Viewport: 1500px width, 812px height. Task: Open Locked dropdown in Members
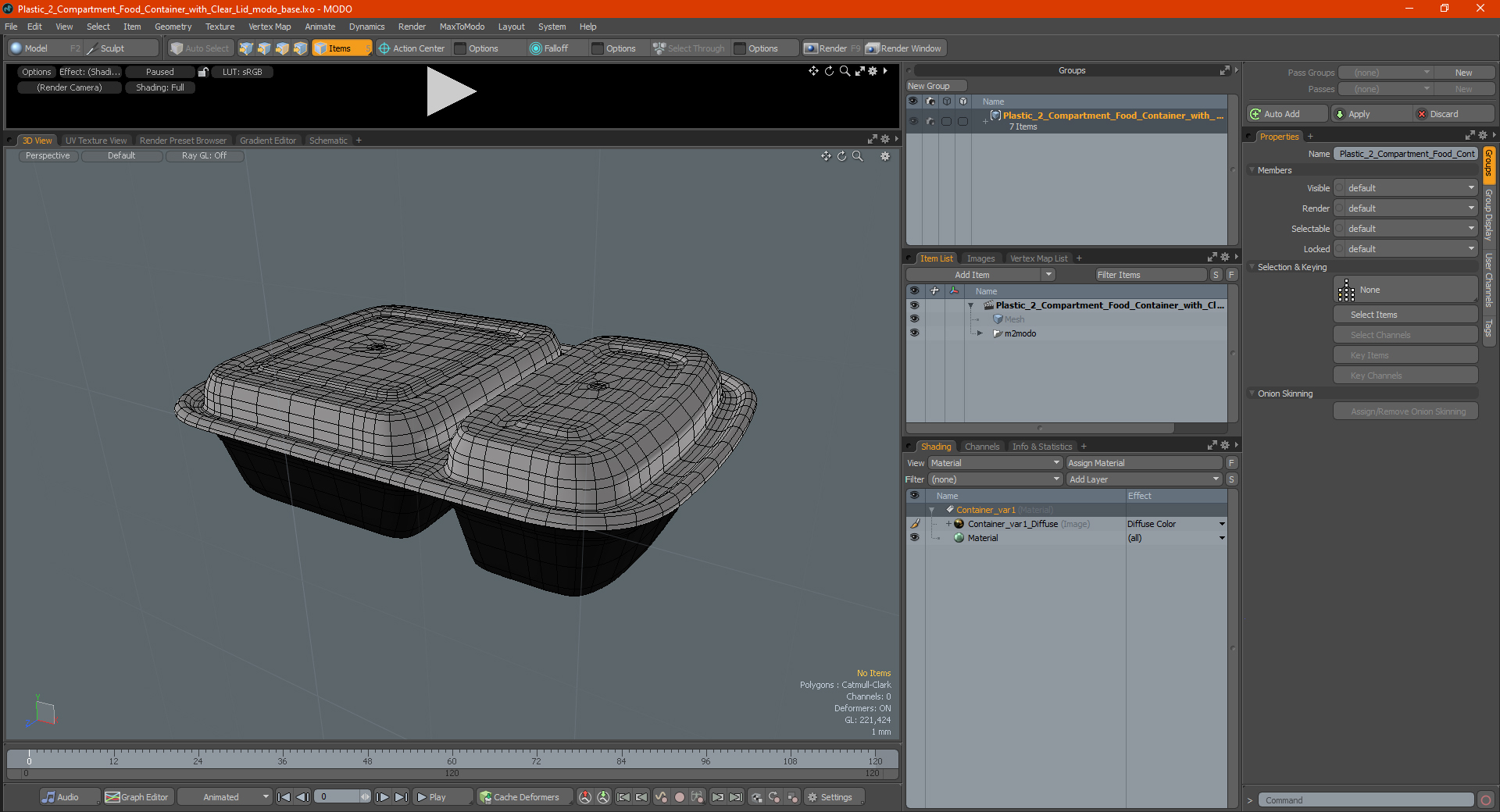coord(1405,249)
